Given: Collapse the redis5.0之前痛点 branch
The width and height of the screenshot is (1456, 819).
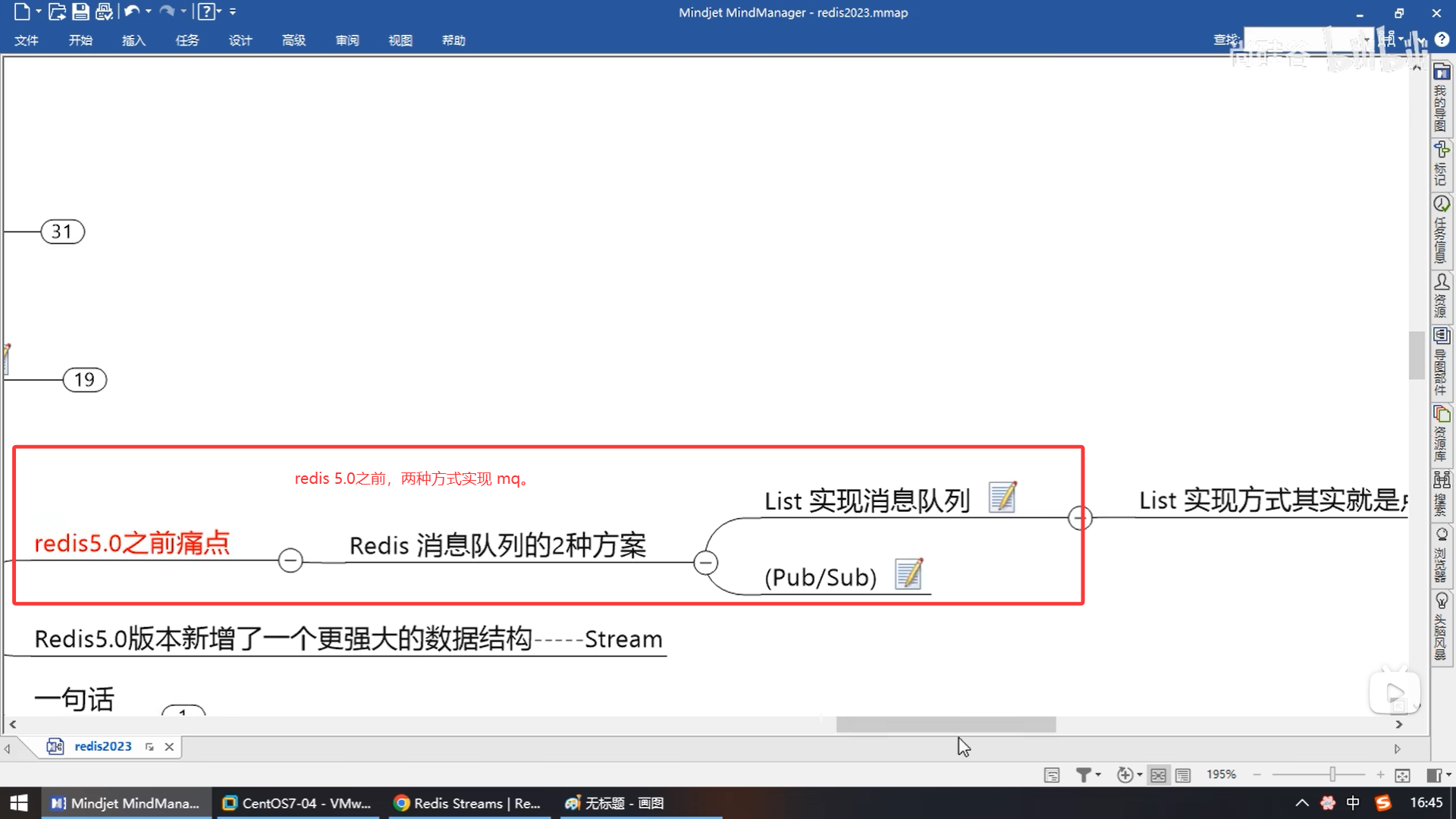Looking at the screenshot, I should point(290,560).
